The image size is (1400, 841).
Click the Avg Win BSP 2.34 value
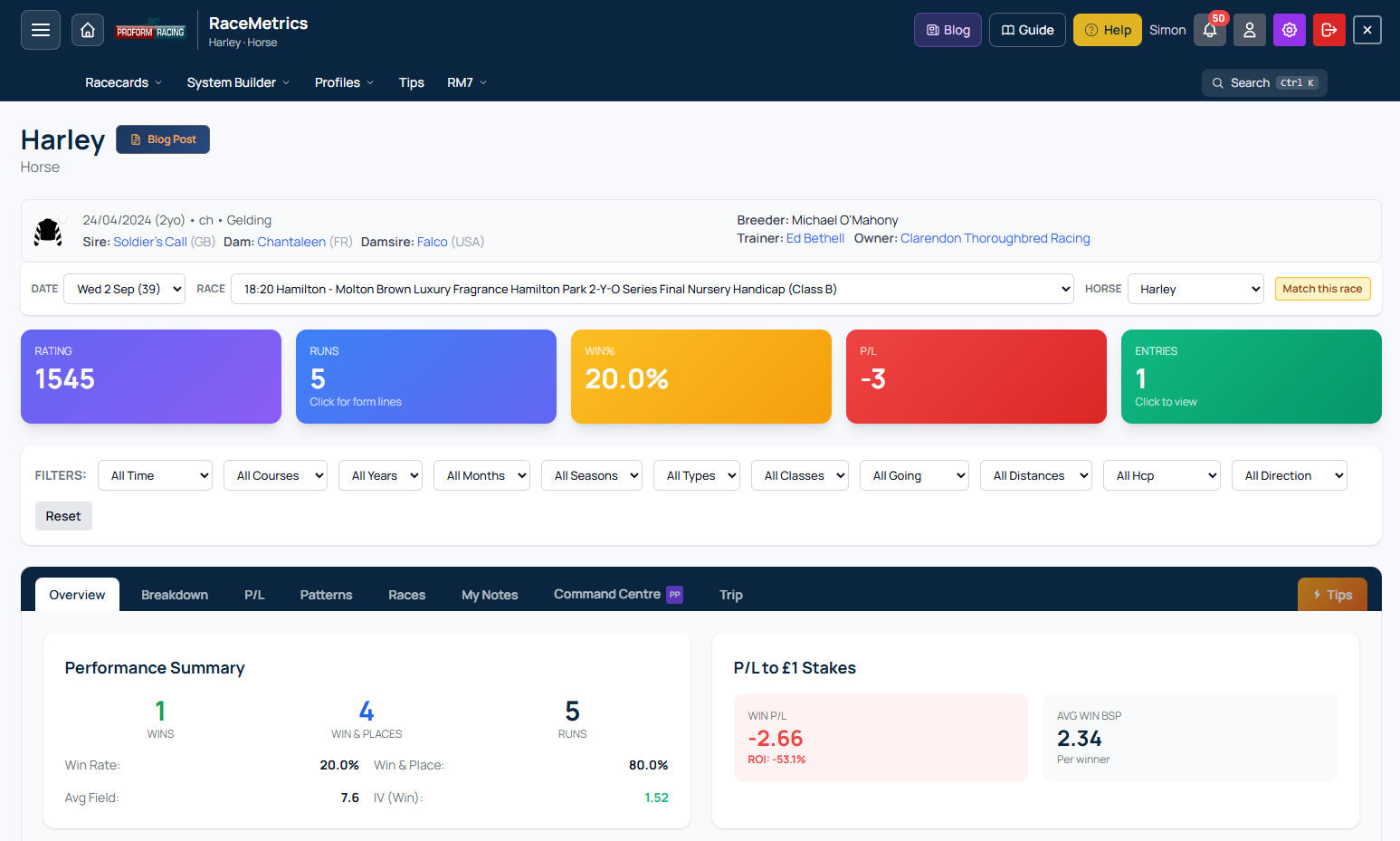(1080, 739)
